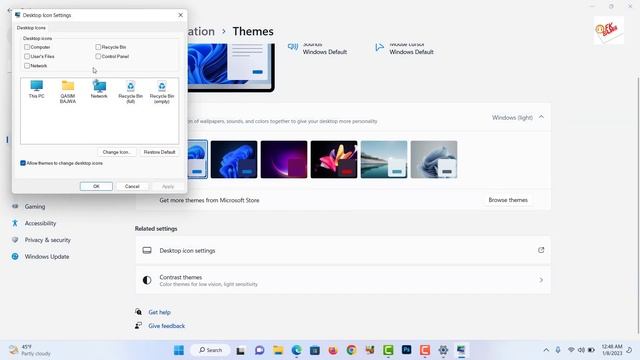The height and width of the screenshot is (360, 640).
Task: Open orange Camtasia recorder icon on taskbar
Action: 425,350
